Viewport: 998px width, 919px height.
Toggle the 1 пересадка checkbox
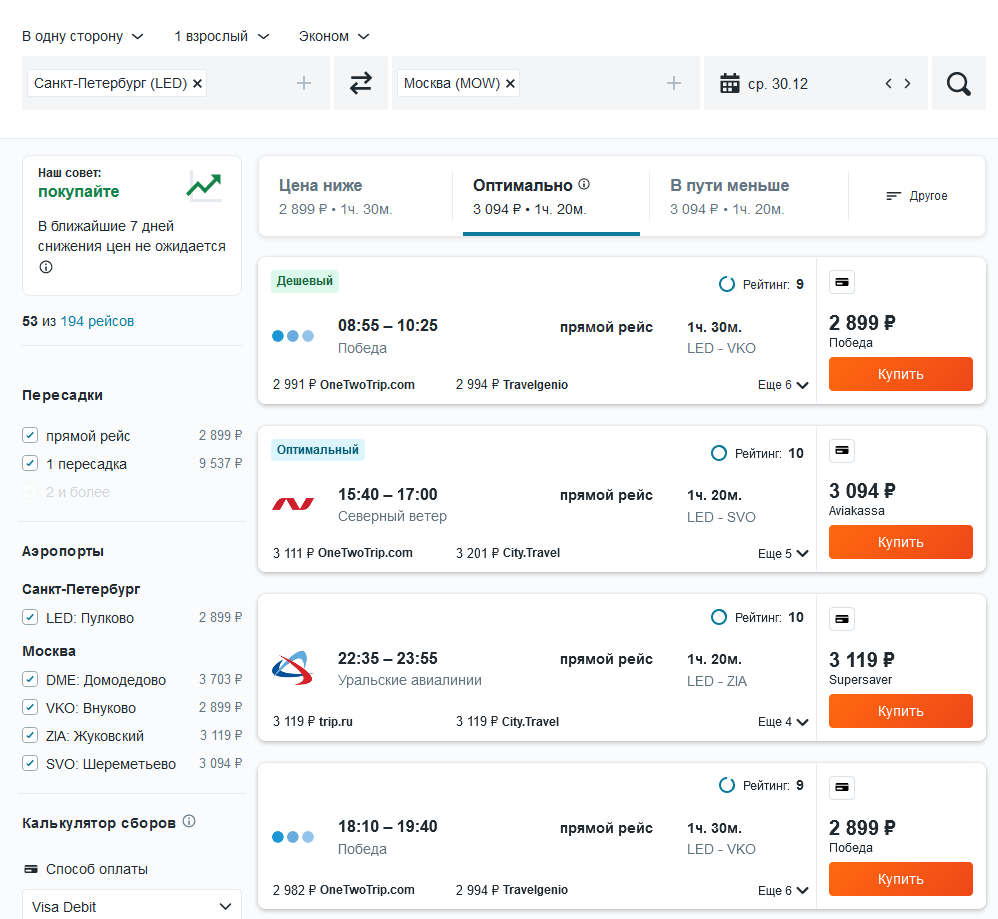30,463
